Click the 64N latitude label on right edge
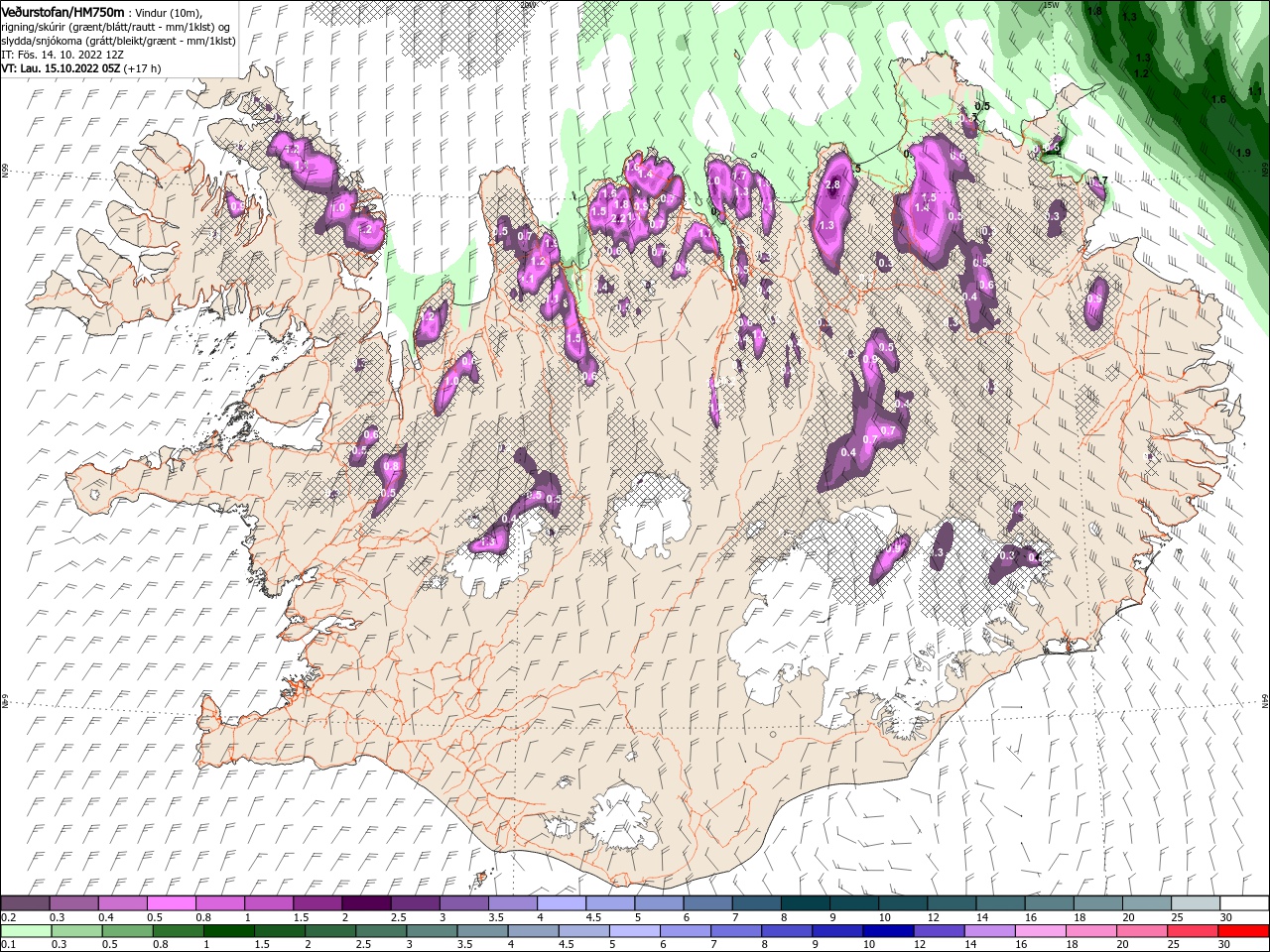The image size is (1270, 952). click(1266, 702)
